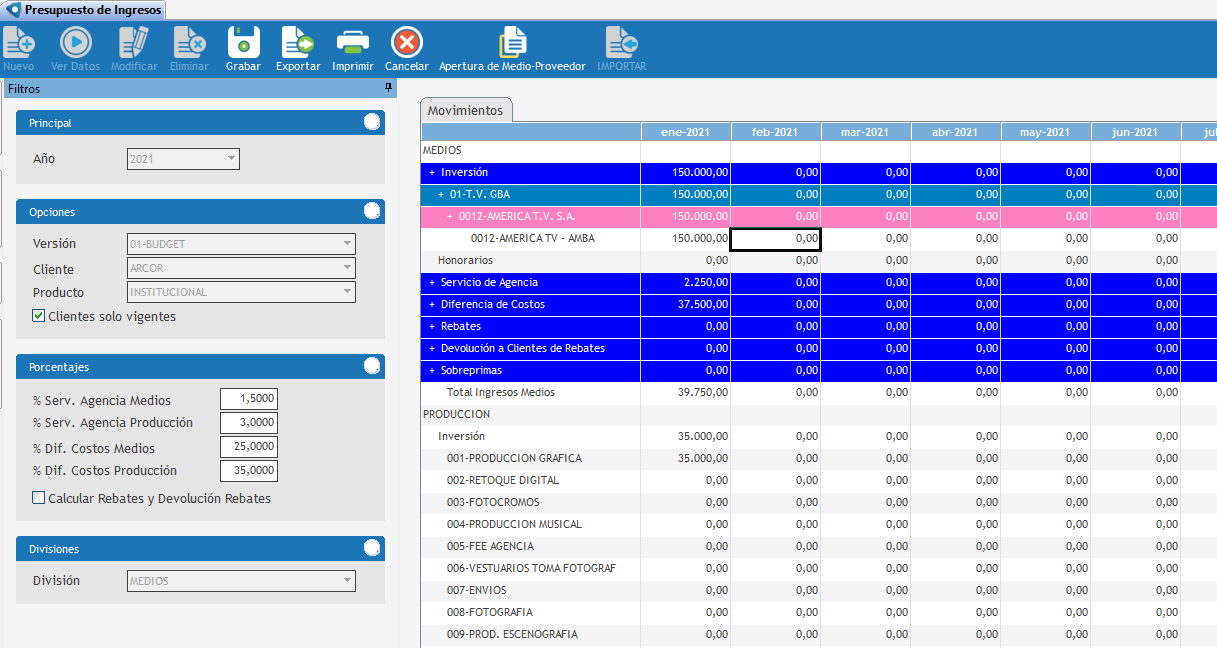Screen dimensions: 1217x648
Task: Collapse the Porcentajes section round toggle
Action: click(372, 366)
